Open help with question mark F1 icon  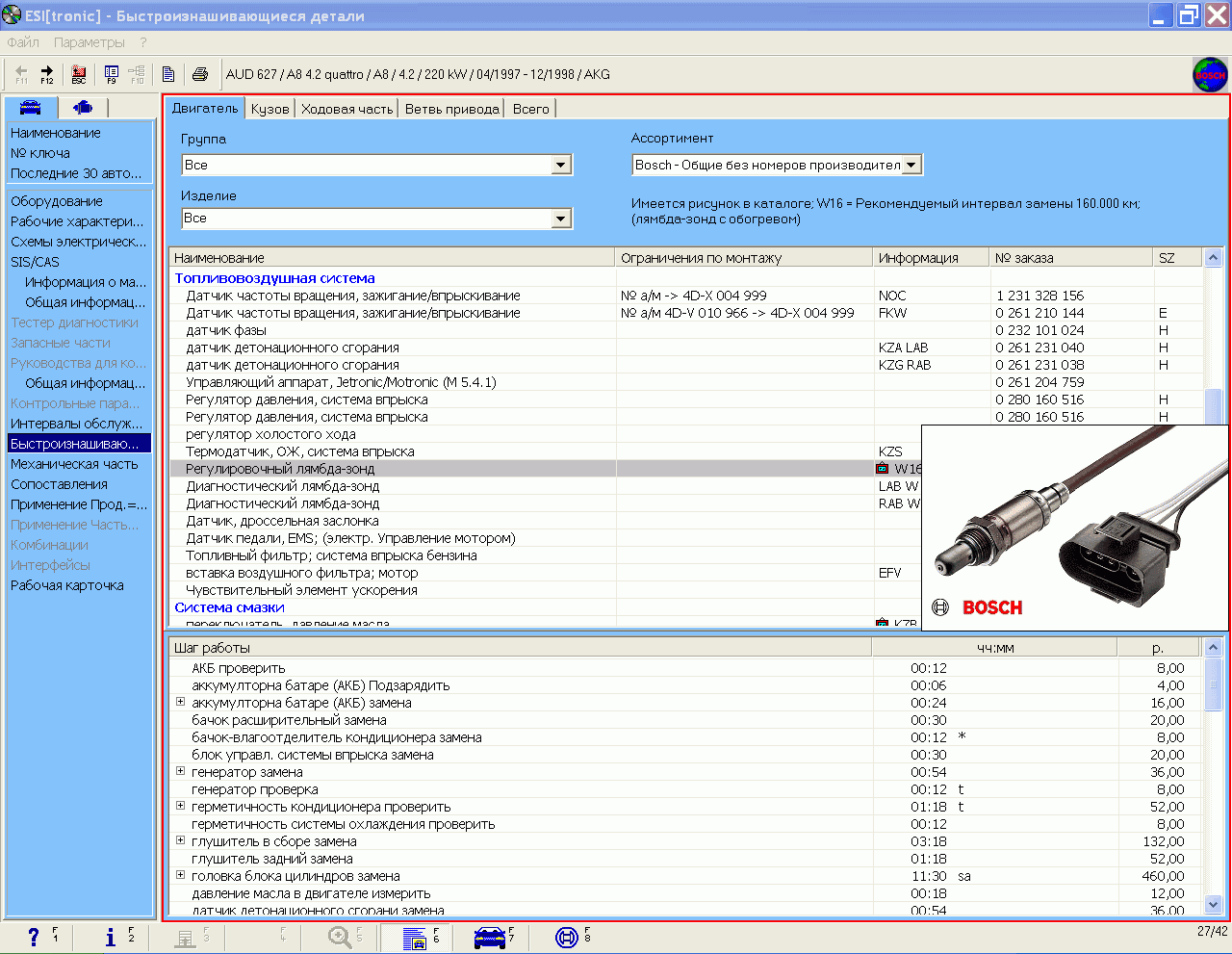38,937
